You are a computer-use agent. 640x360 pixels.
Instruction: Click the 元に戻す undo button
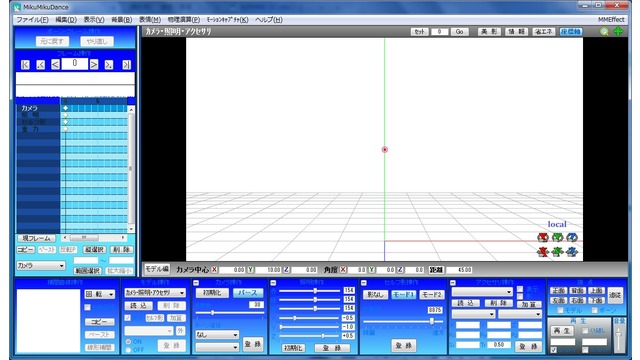pos(52,41)
